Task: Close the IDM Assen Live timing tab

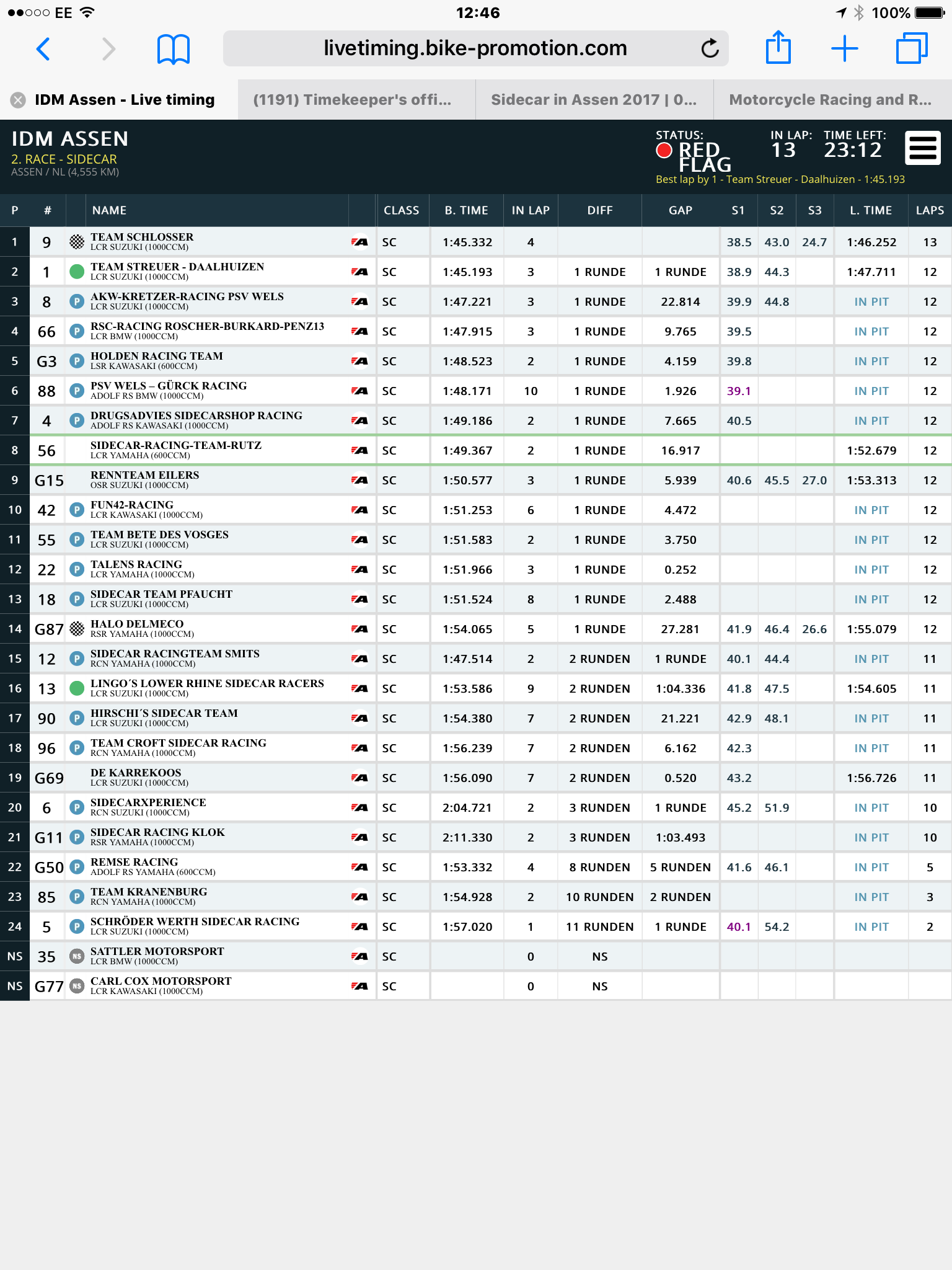Action: [x=19, y=100]
